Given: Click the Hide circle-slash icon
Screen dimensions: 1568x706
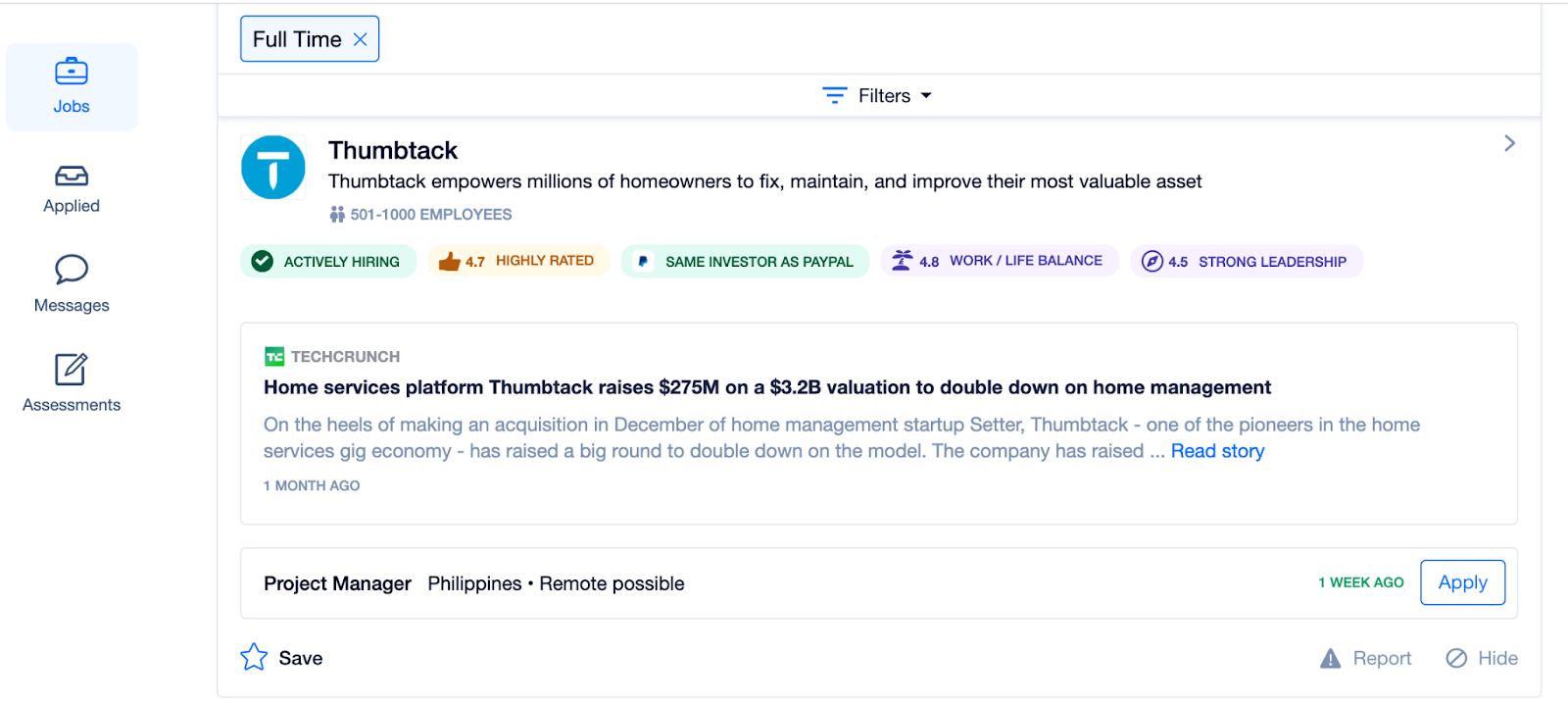Looking at the screenshot, I should coord(1456,658).
